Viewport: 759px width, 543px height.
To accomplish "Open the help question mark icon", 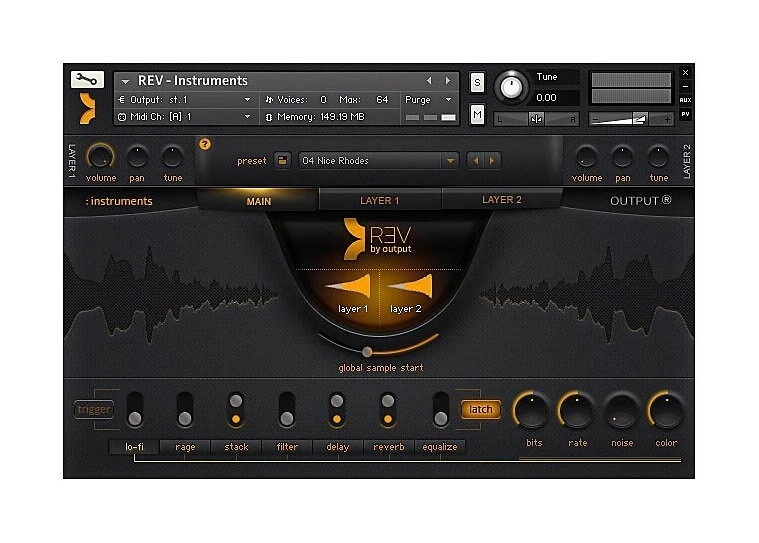I will pos(205,144).
